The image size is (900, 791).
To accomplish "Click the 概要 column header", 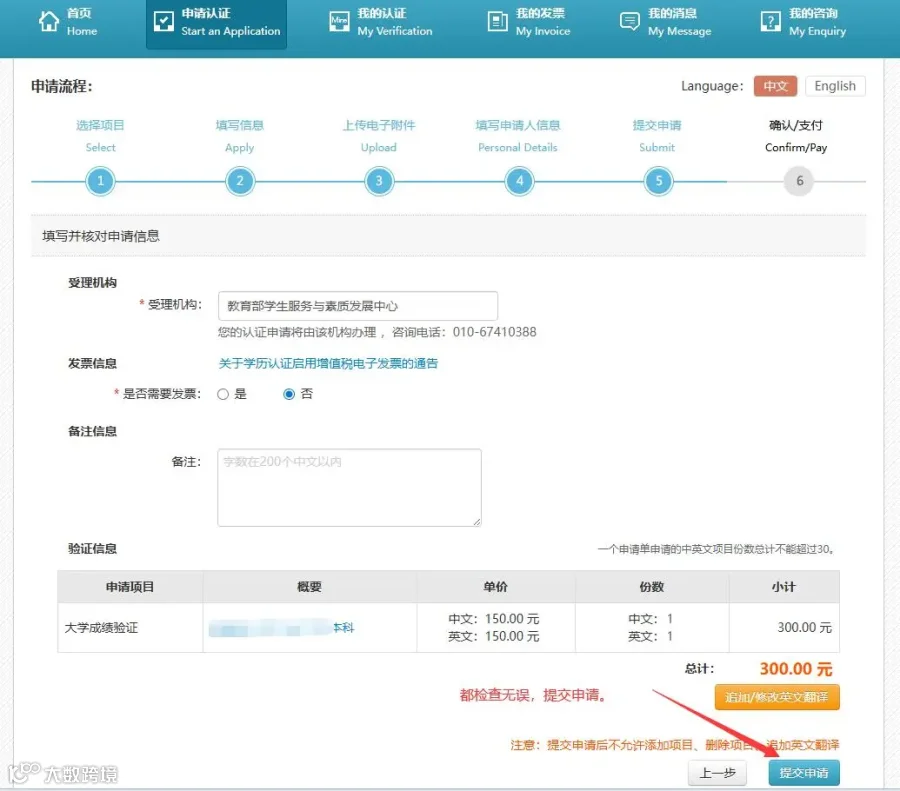I will 309,587.
